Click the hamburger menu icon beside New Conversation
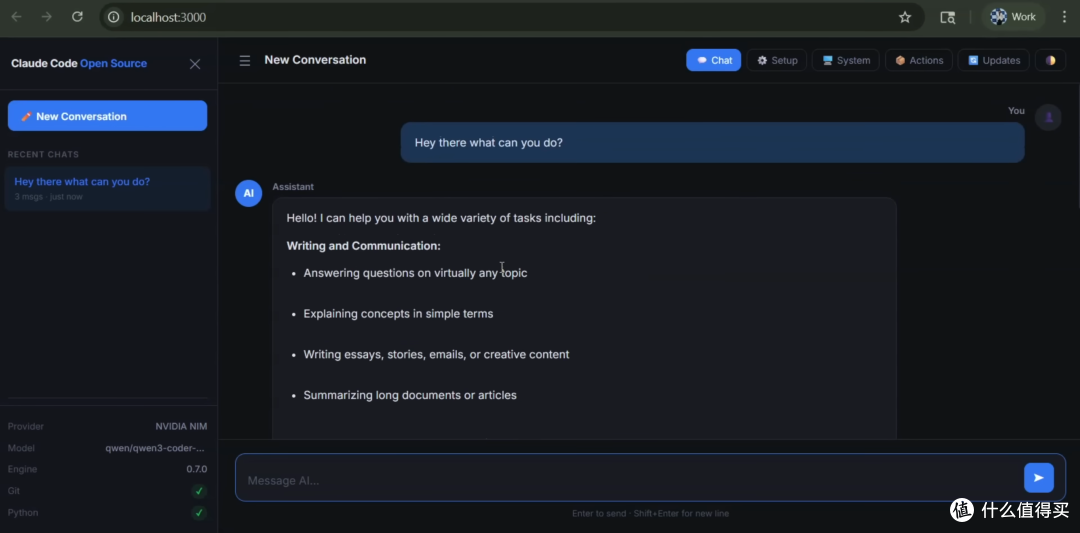1080x533 pixels. pos(245,61)
